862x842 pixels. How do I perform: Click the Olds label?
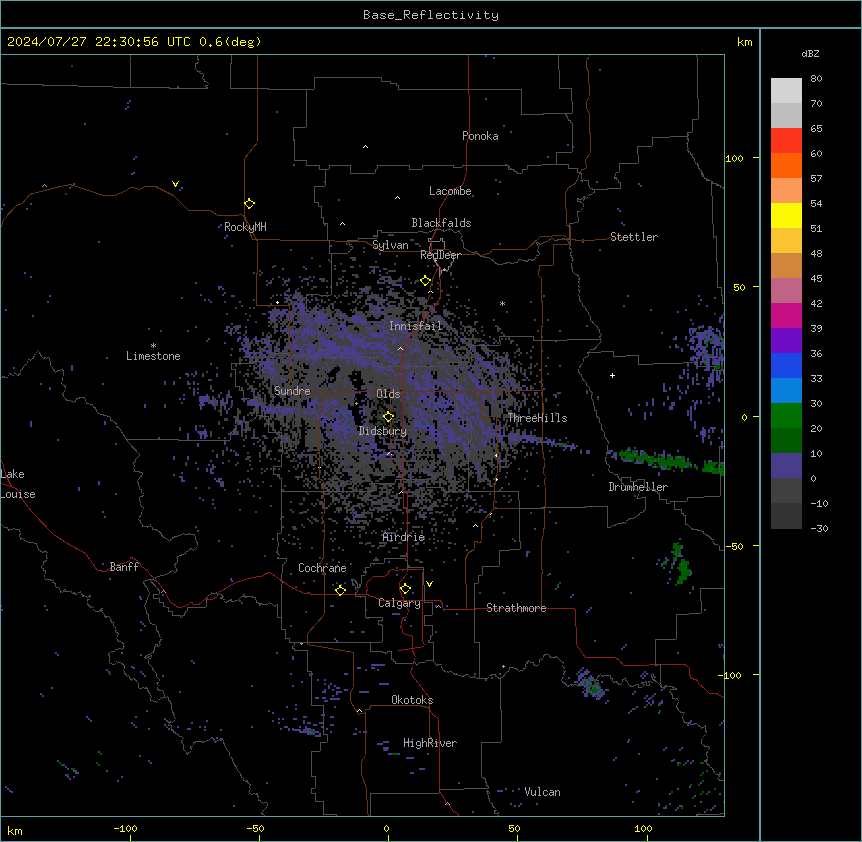(388, 394)
